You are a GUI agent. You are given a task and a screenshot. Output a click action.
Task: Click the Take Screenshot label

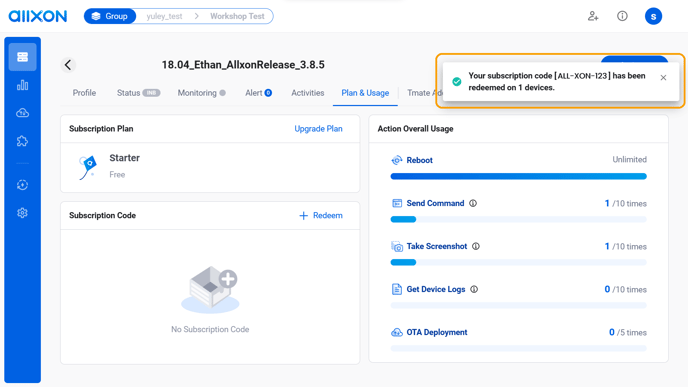point(437,246)
